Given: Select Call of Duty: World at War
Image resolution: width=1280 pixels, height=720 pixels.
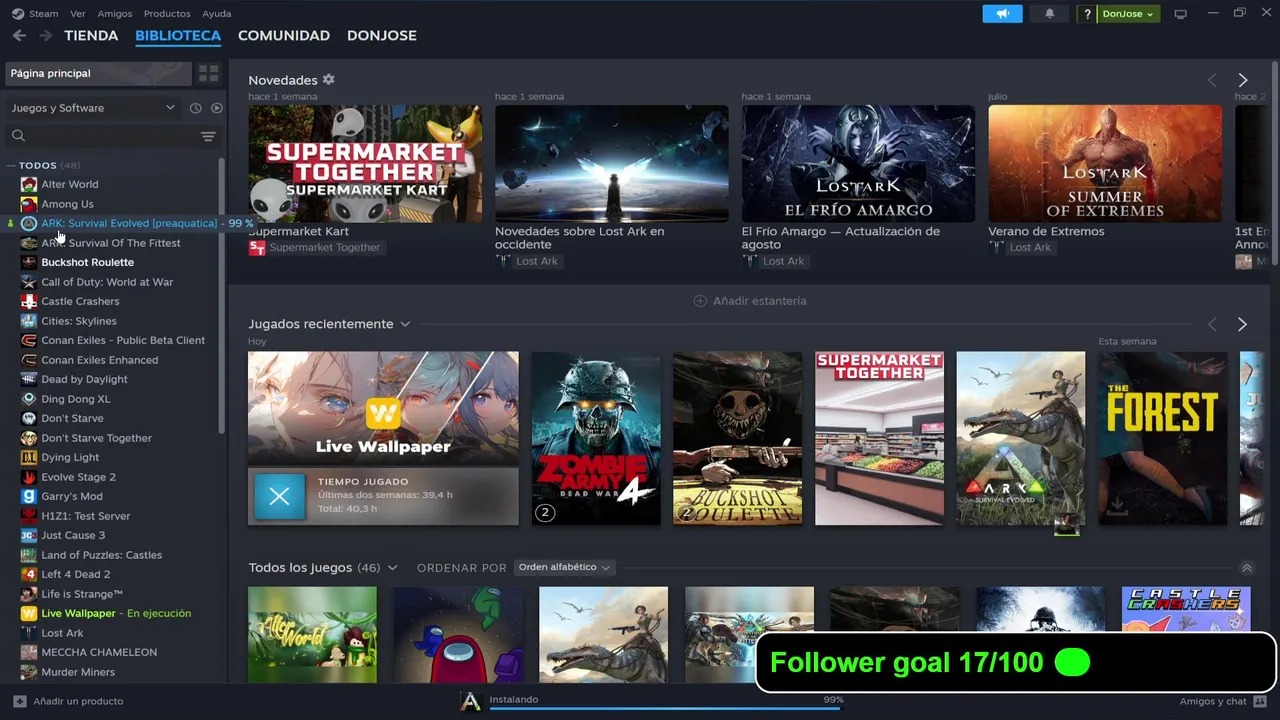Looking at the screenshot, I should [x=107, y=282].
